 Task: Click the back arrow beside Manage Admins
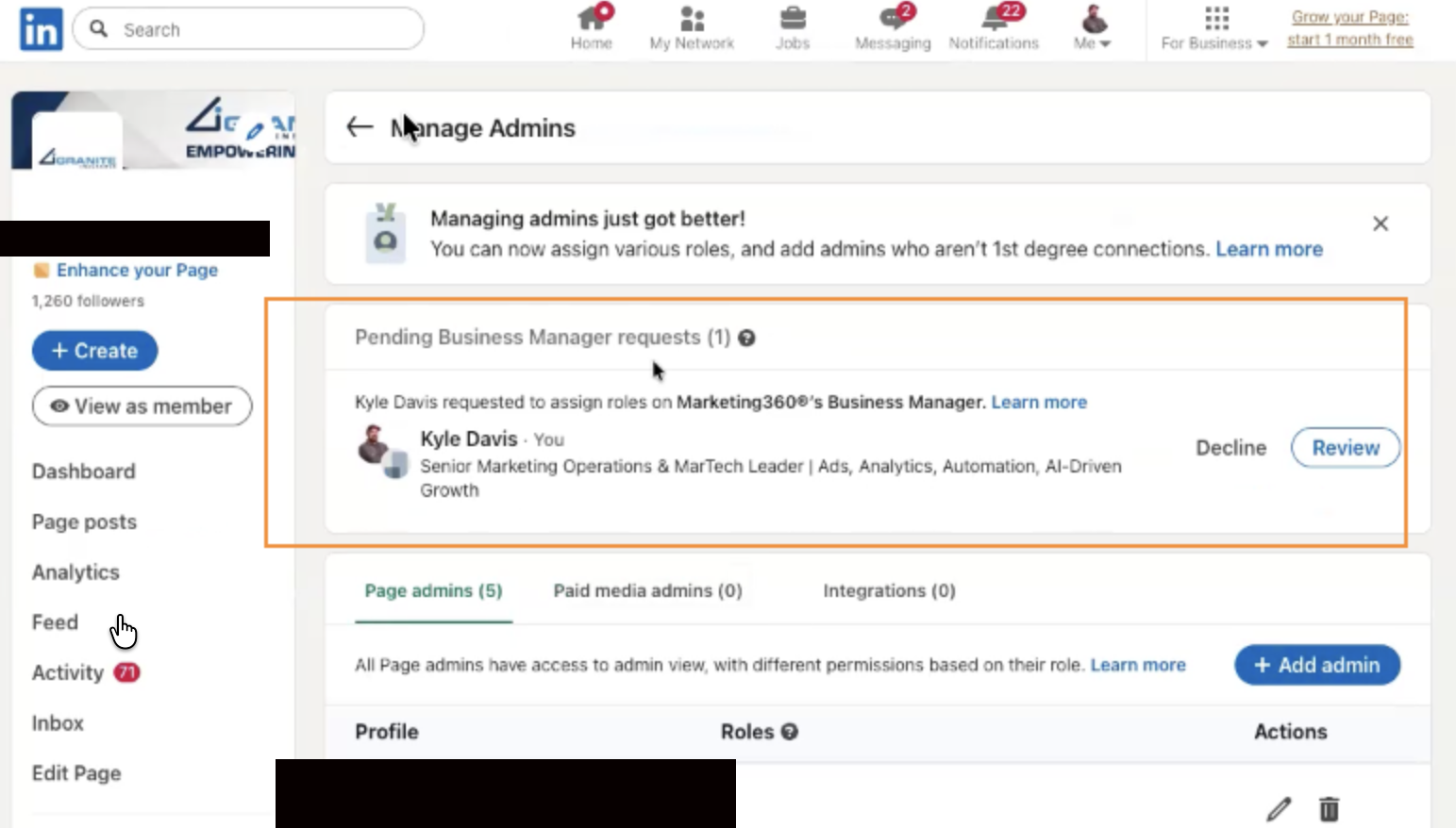(360, 127)
